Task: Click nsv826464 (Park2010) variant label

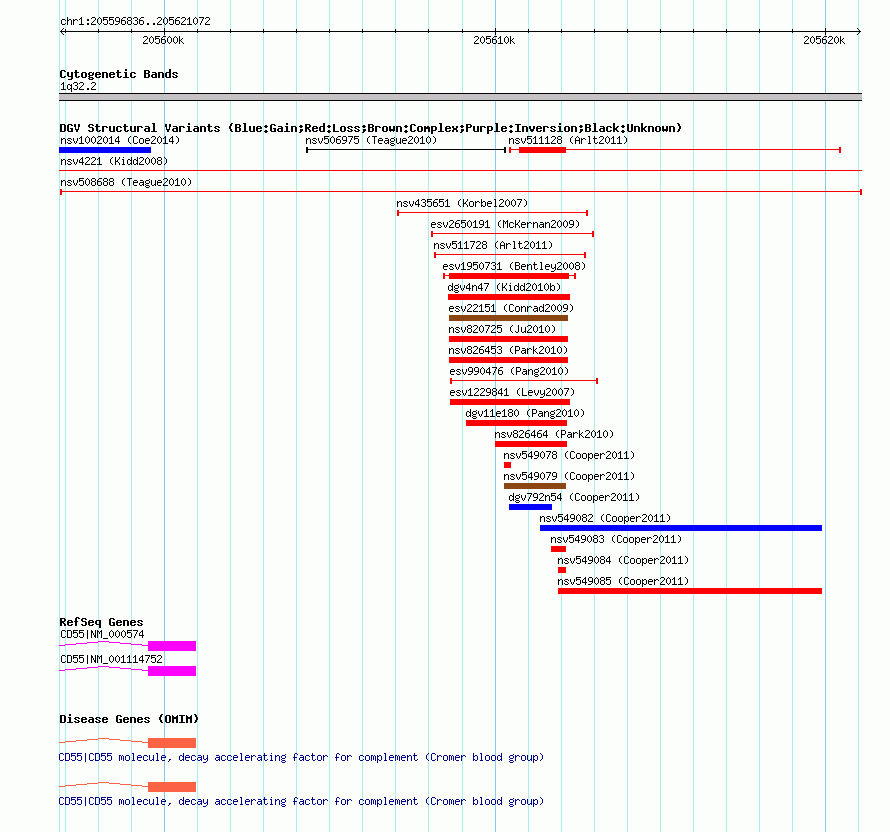Action: point(554,434)
